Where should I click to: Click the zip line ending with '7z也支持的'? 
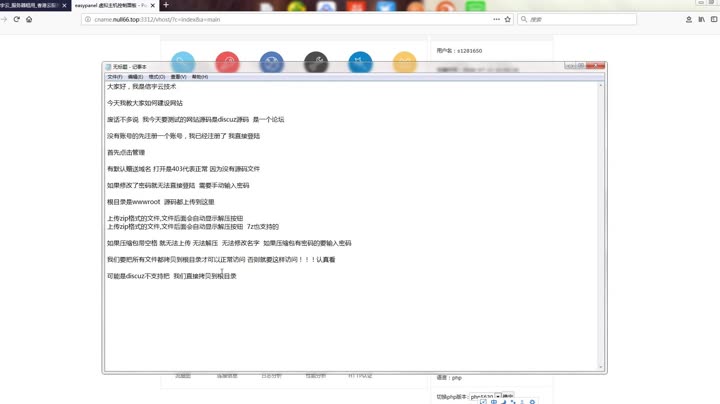point(193,227)
